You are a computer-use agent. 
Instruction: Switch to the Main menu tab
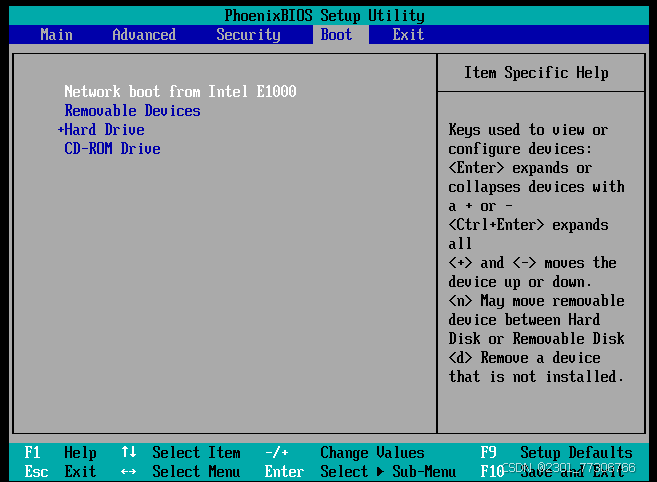(x=57, y=34)
